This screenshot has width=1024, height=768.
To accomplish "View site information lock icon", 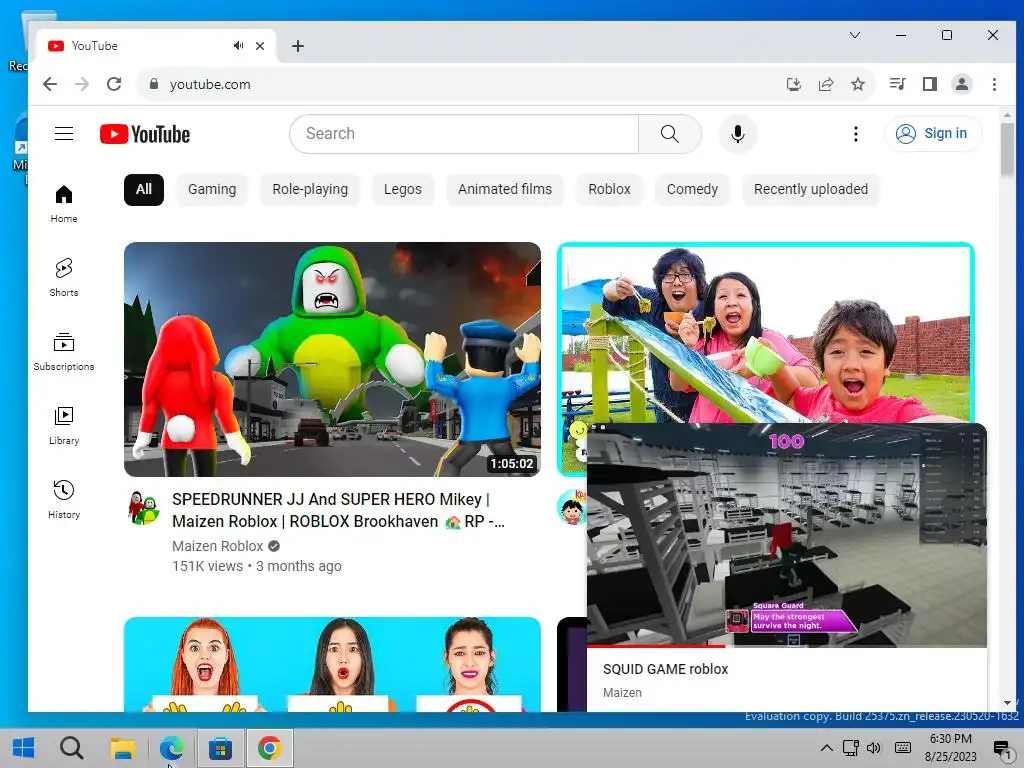I will point(154,84).
